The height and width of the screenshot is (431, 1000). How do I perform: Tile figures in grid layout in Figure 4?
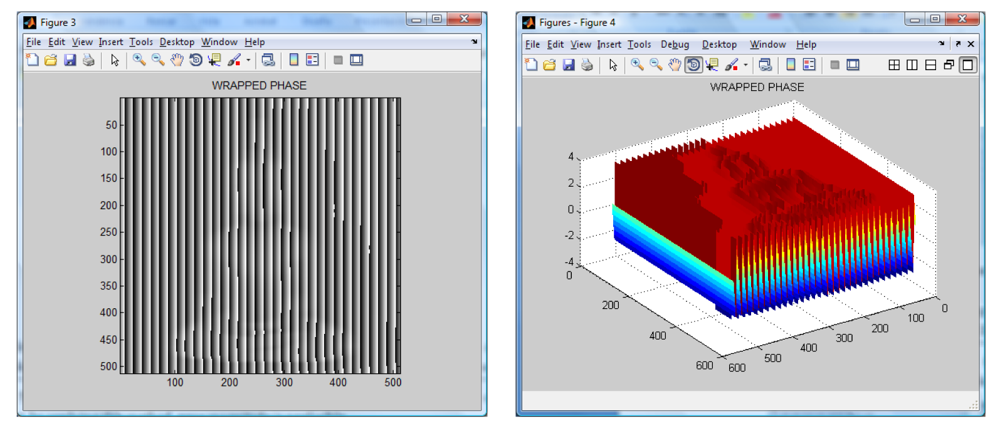(895, 65)
